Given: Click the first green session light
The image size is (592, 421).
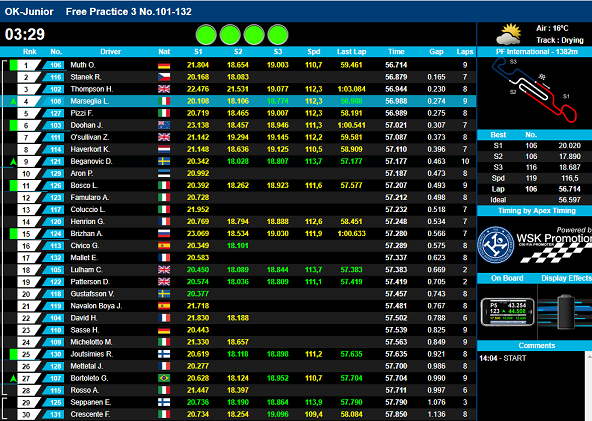Looking at the screenshot, I should coord(206,35).
